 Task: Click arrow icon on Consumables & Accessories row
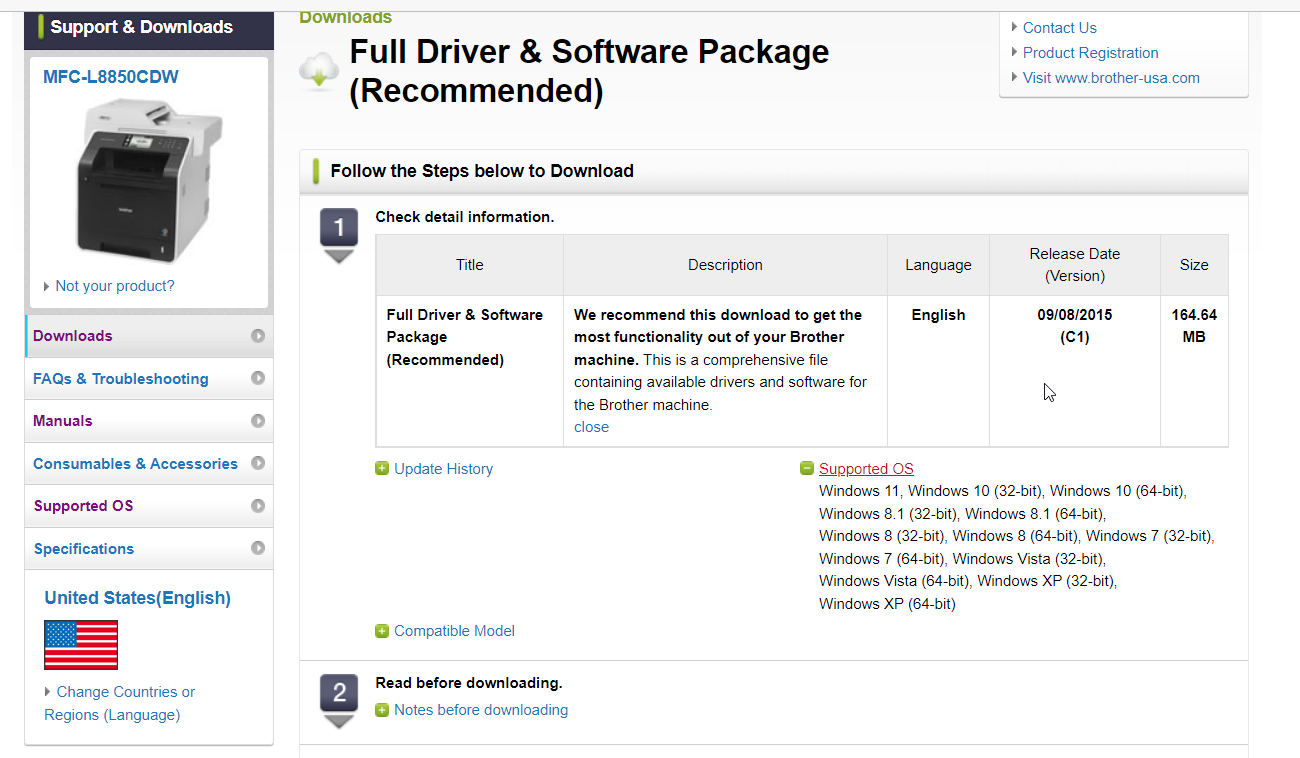(x=258, y=464)
